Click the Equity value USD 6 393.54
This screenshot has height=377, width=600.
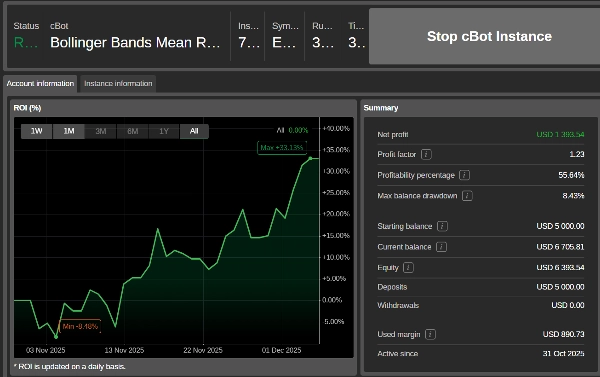pos(560,268)
